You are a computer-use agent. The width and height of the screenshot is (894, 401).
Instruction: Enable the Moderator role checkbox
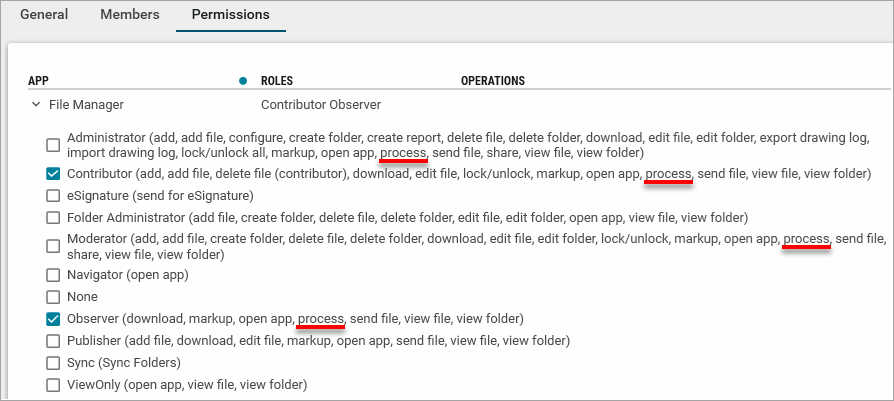coord(53,245)
